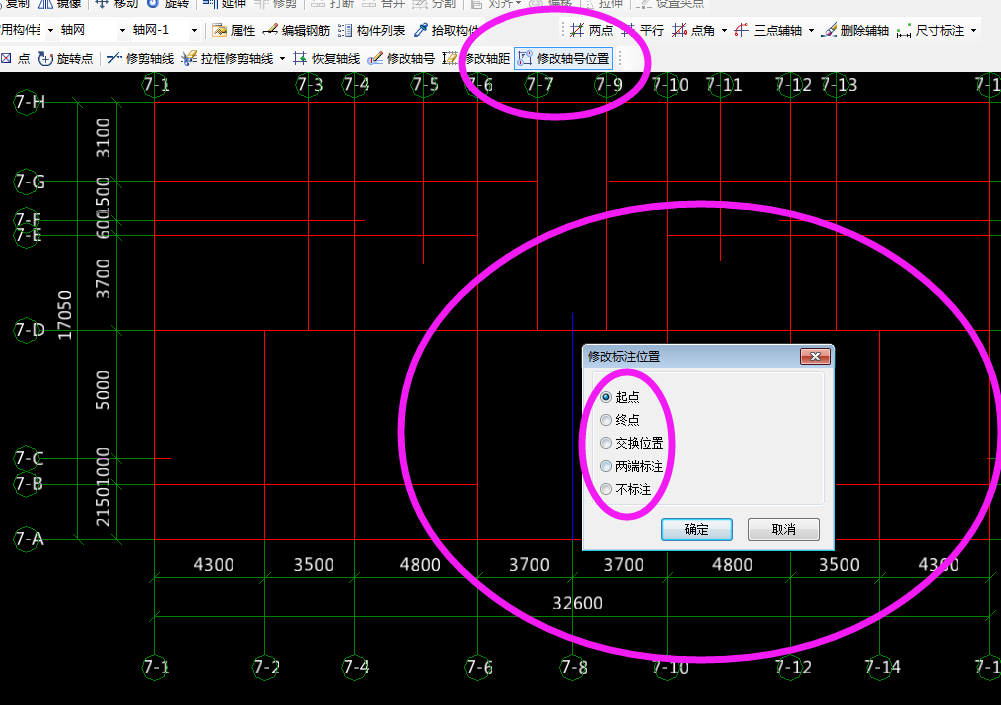Viewport: 1001px width, 705px height.
Task: Select the 修改轴距 edit axis spacing tool
Action: tap(476, 59)
